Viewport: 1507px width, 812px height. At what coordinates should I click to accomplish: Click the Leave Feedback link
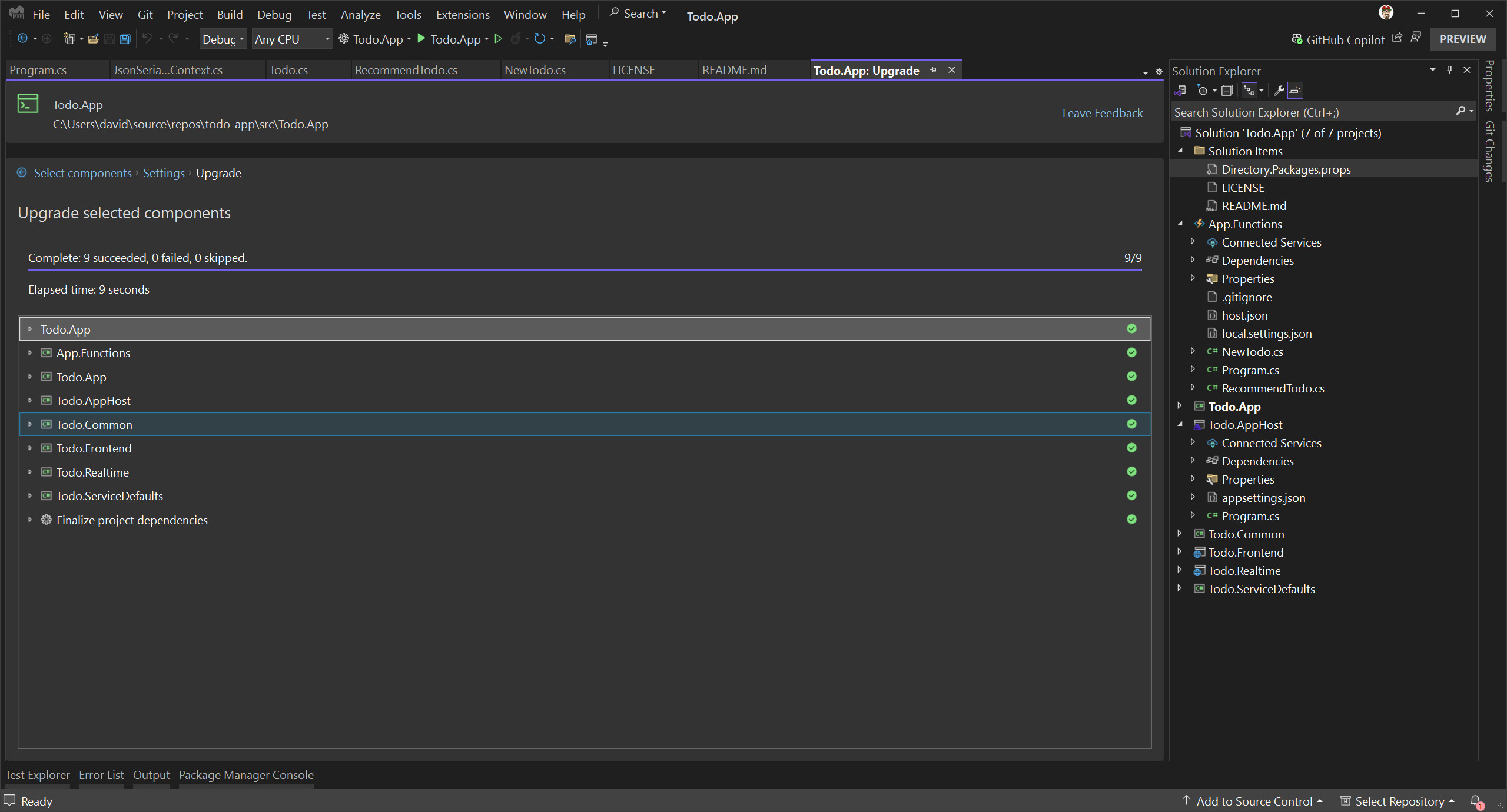tap(1102, 113)
